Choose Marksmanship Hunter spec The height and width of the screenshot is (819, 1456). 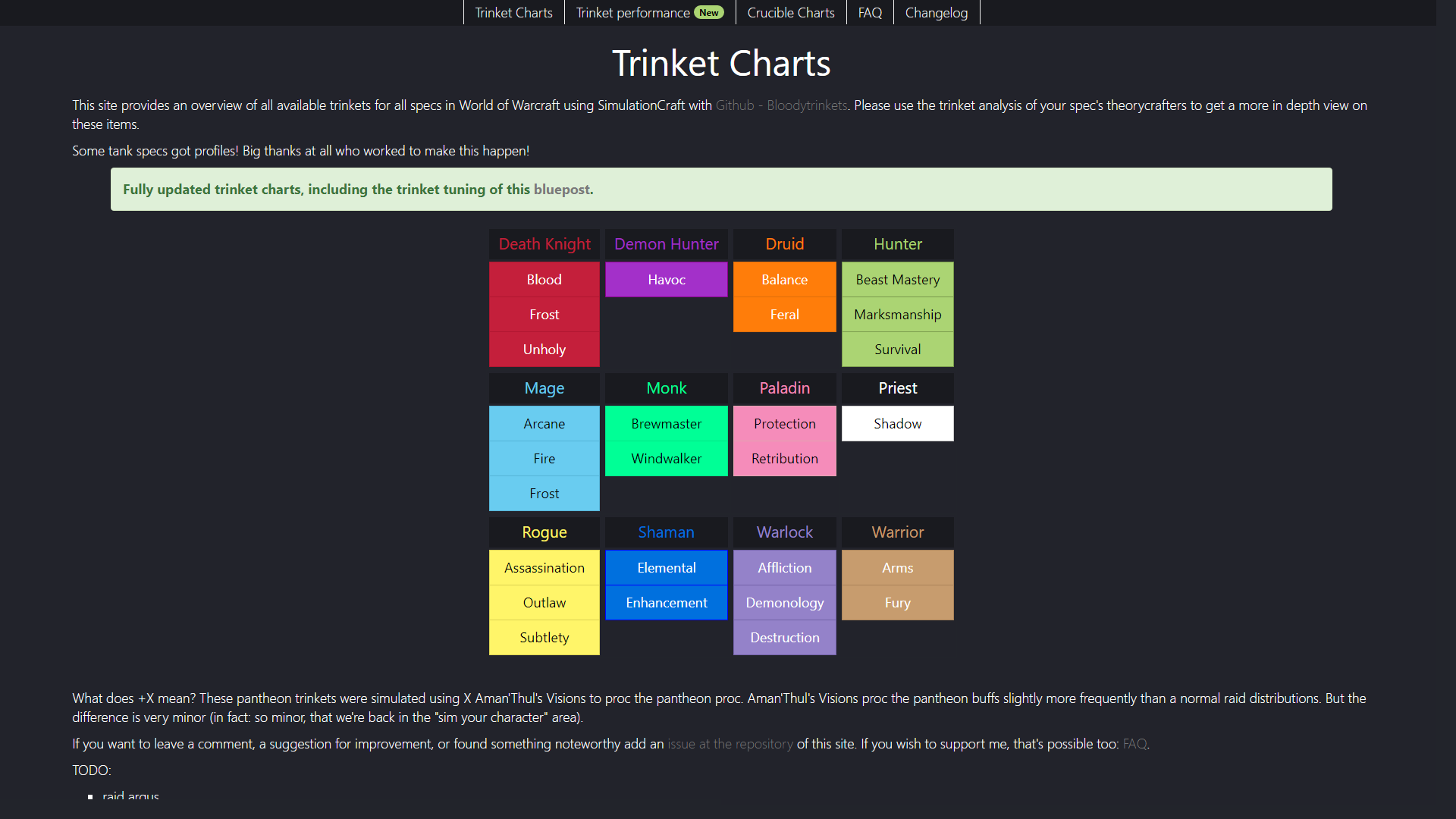[x=898, y=315]
